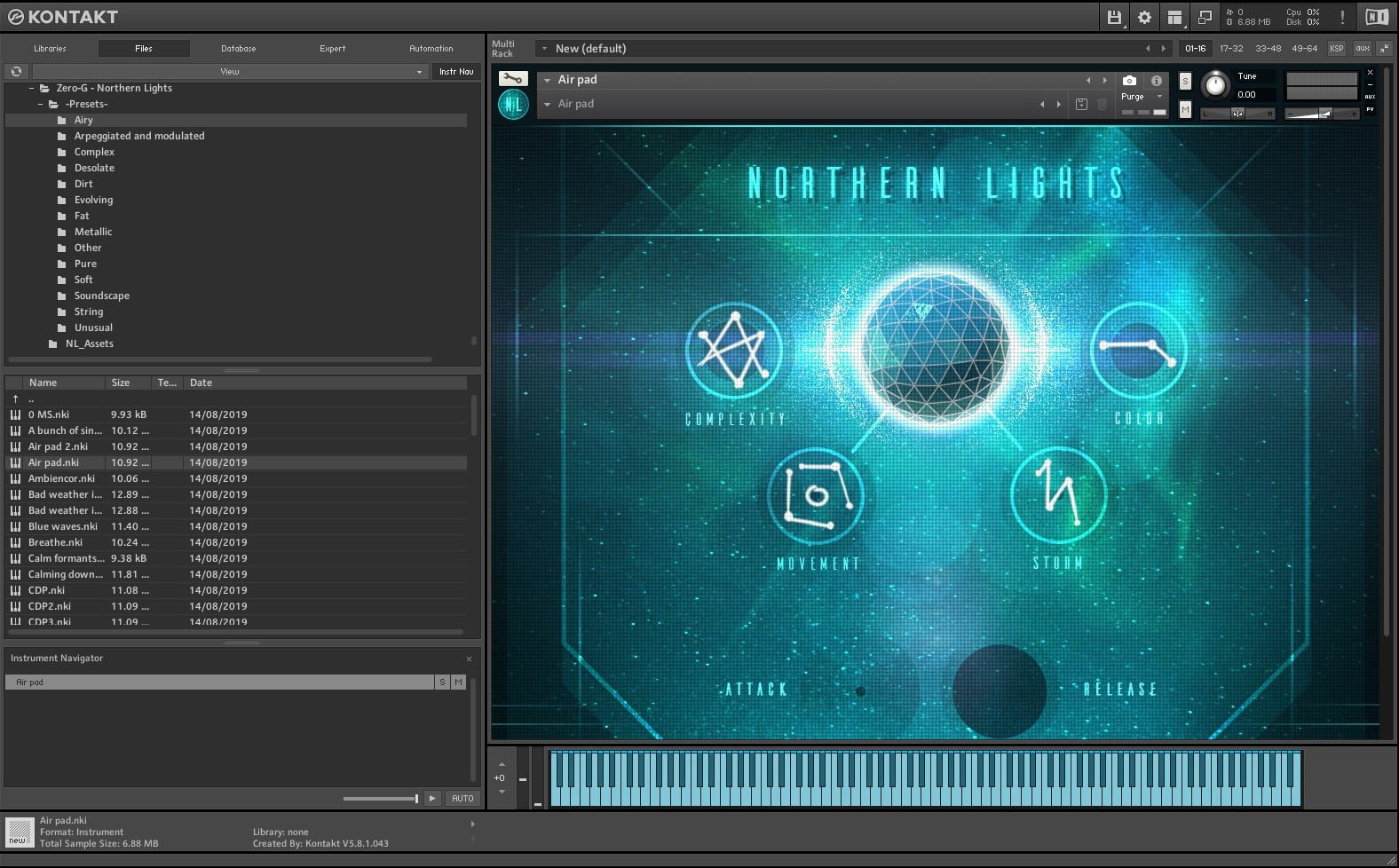1399x868 pixels.
Task: Select rack page 33-48
Action: 1268,48
